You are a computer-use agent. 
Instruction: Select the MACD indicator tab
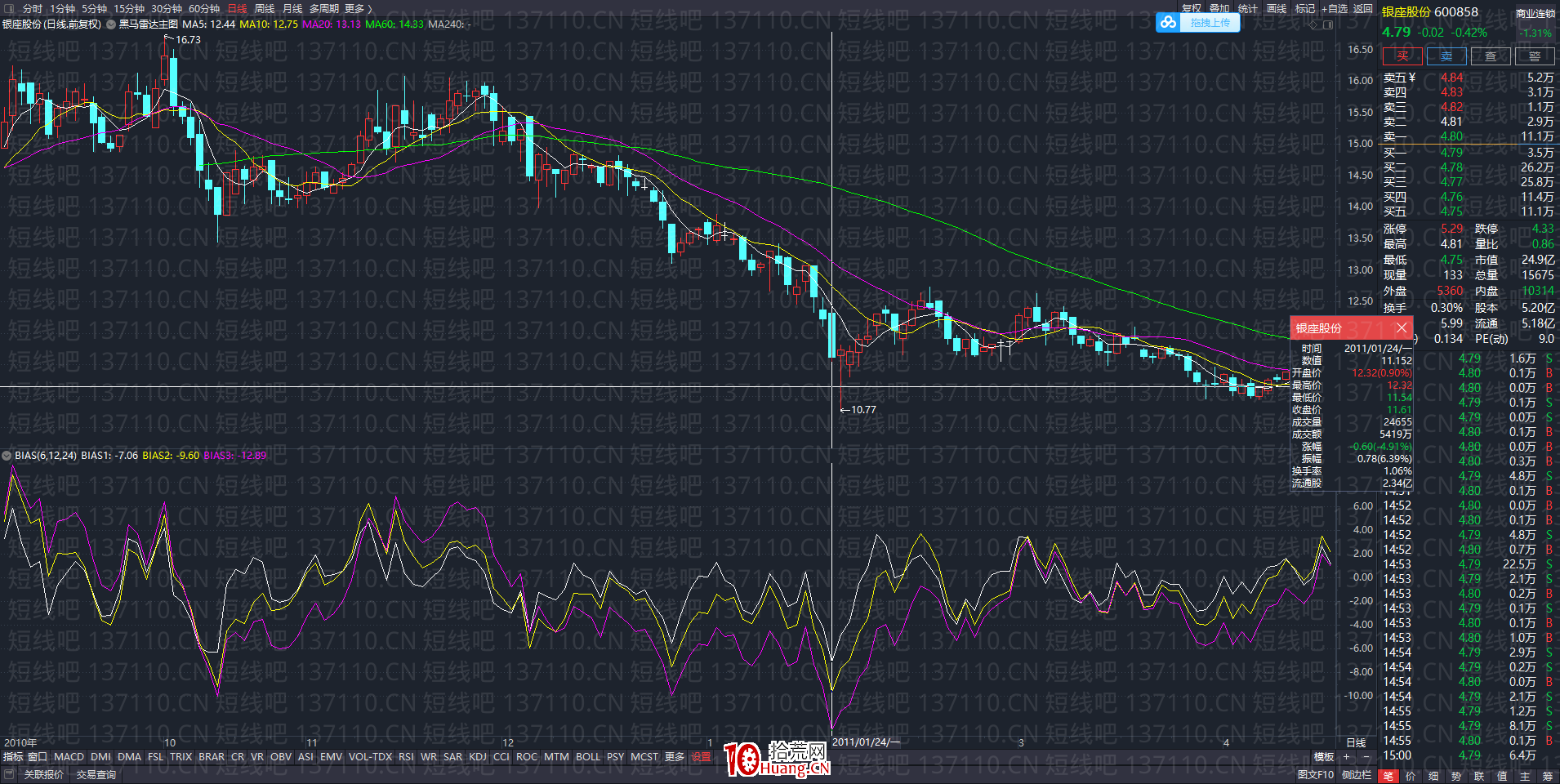pyautogui.click(x=69, y=757)
